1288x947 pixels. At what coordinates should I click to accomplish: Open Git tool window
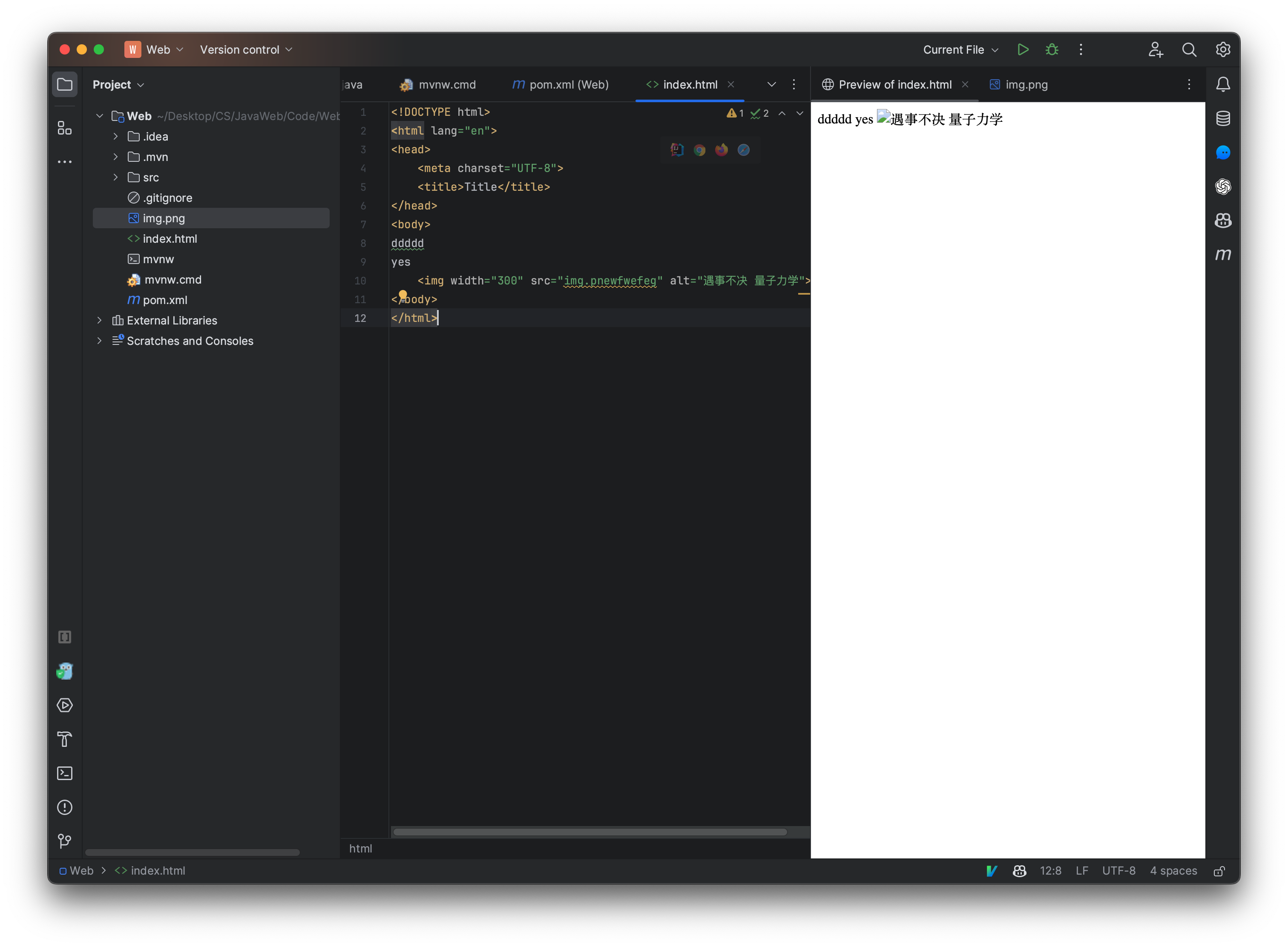(65, 841)
